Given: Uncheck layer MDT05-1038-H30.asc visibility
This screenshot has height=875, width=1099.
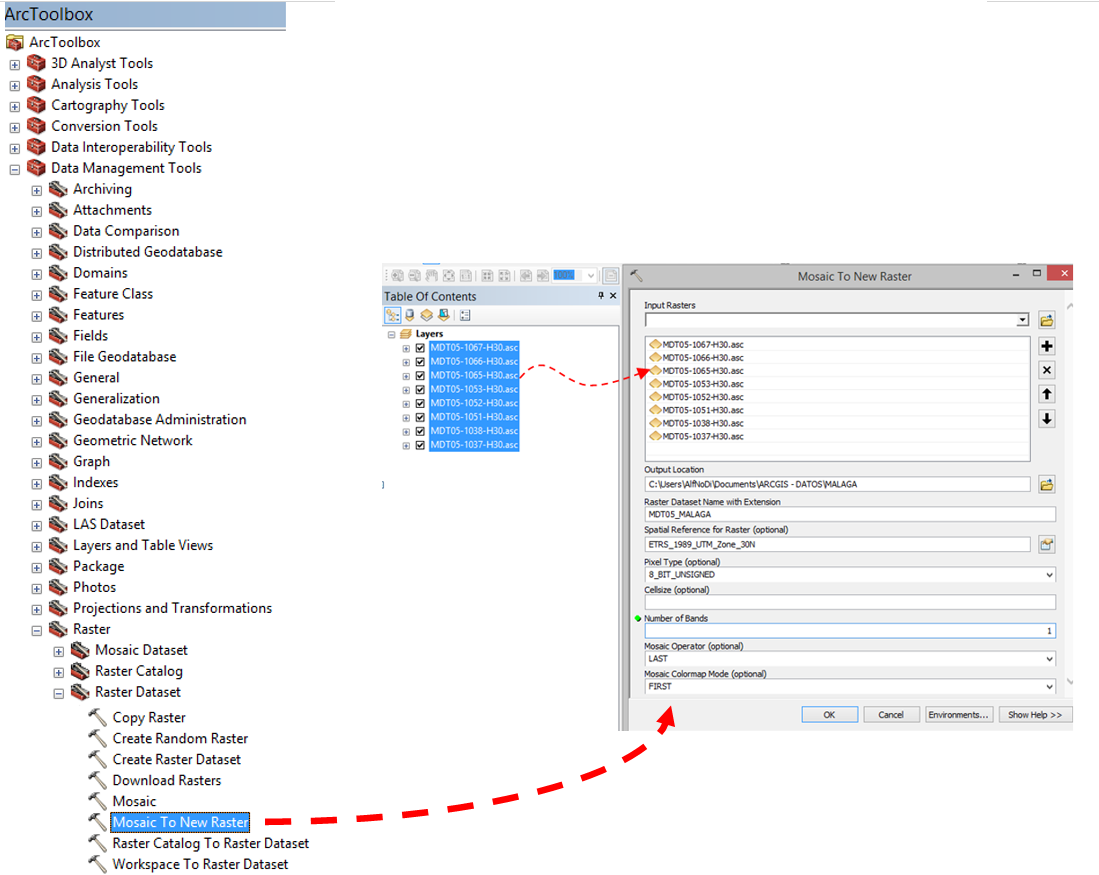Looking at the screenshot, I should (x=421, y=431).
